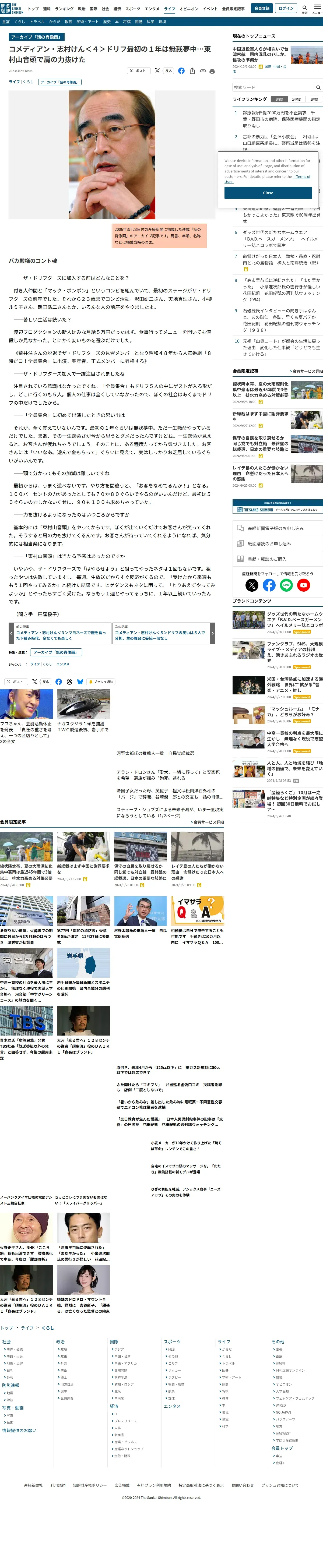Viewport: 323px width, 1568px height.
Task: Click the Sankei Shimbun logo
Action: [x=12, y=9]
